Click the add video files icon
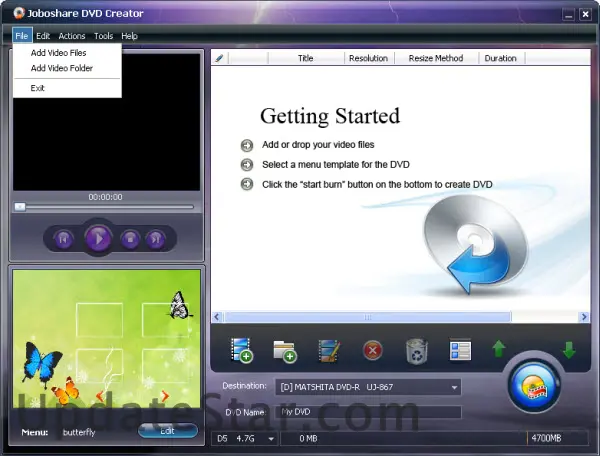This screenshot has height=456, width=600. coord(241,350)
